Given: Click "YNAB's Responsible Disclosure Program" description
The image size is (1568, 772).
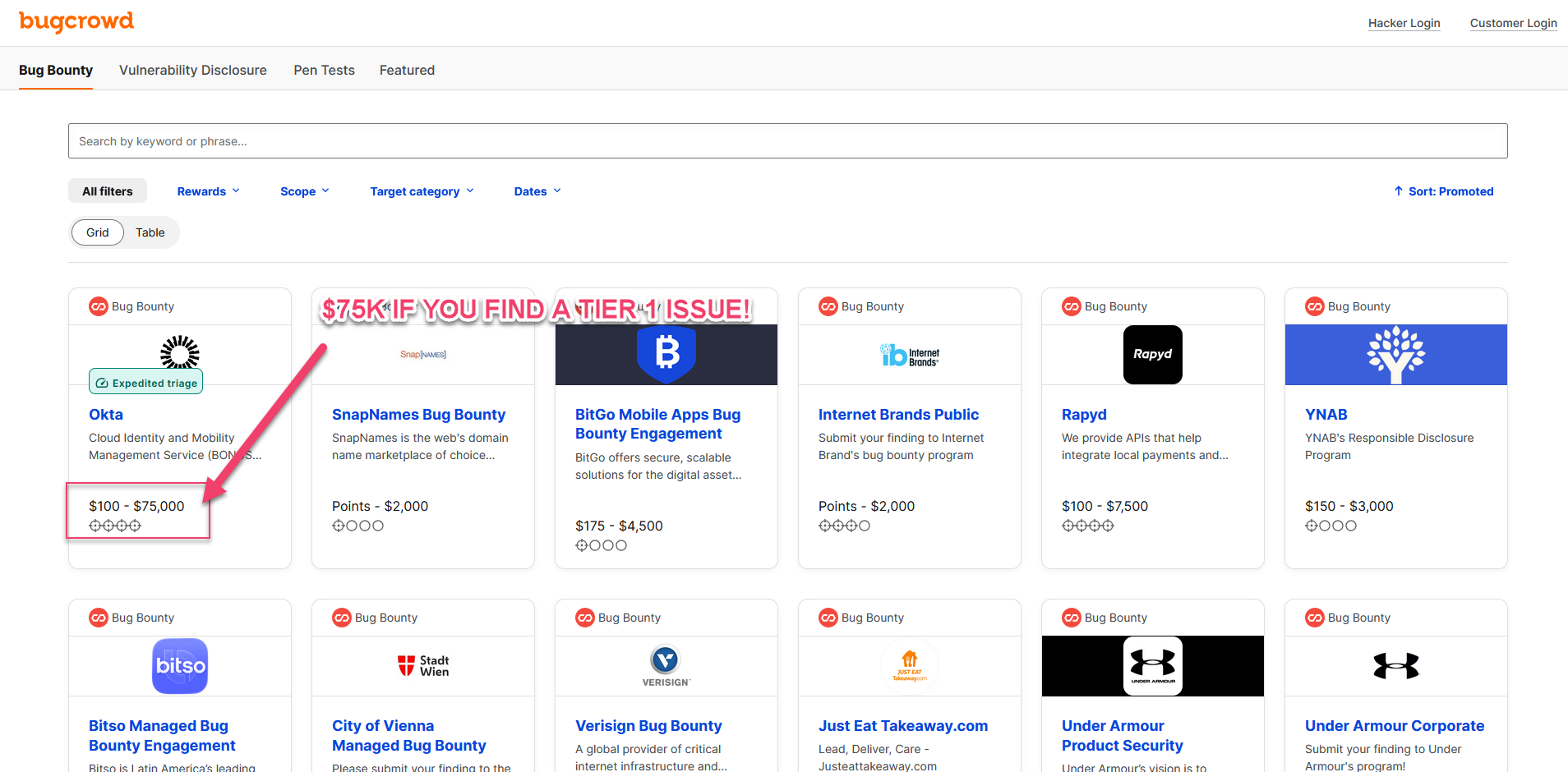Looking at the screenshot, I should pyautogui.click(x=1390, y=447).
